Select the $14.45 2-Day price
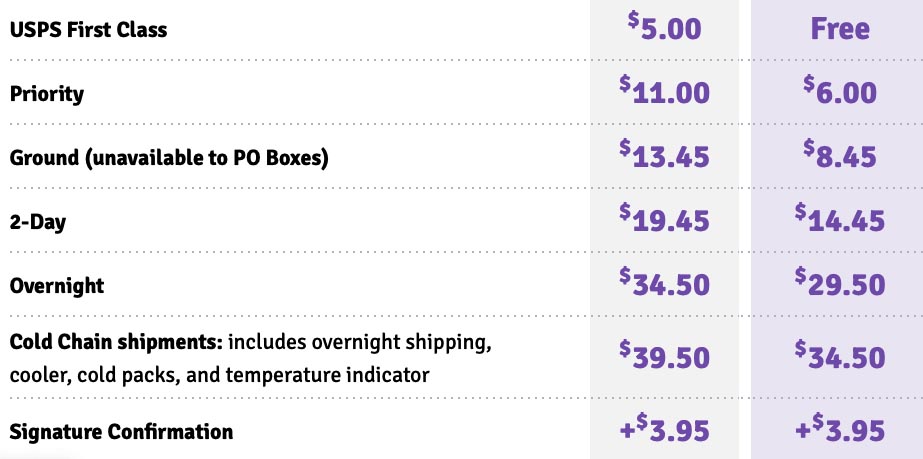The width and height of the screenshot is (923, 459). (x=840, y=218)
